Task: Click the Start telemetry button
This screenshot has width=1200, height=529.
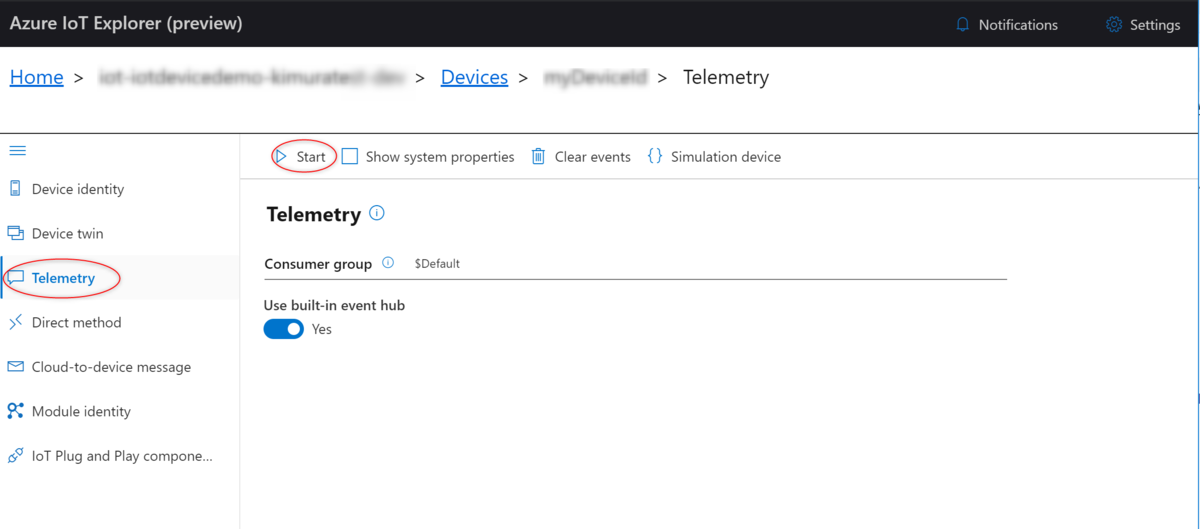Action: click(x=301, y=157)
